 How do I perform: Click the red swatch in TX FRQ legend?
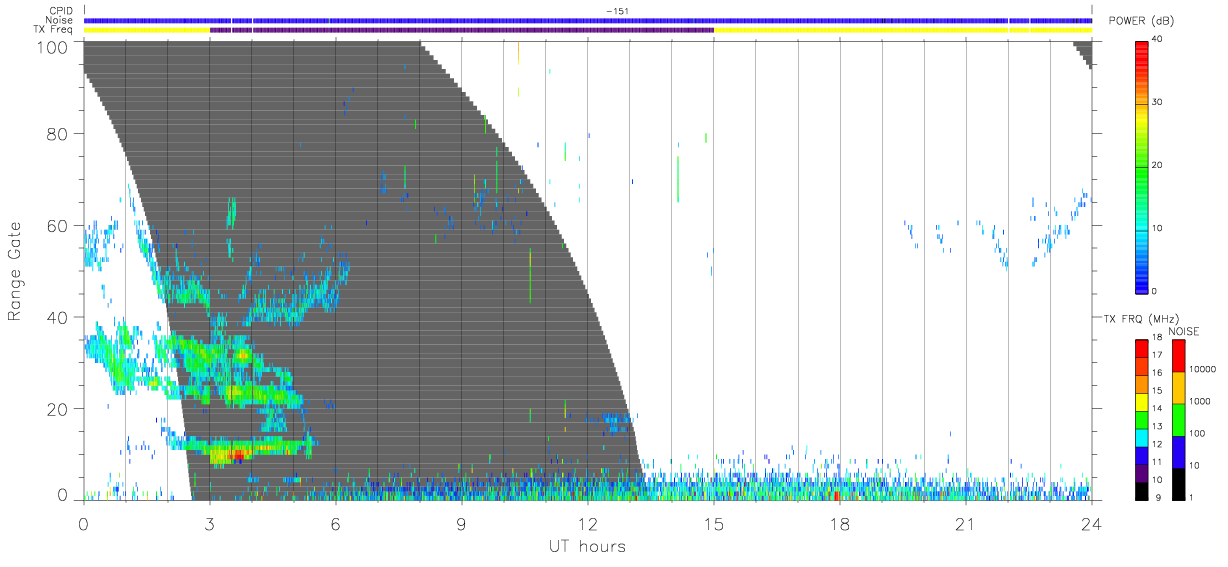(x=1142, y=348)
